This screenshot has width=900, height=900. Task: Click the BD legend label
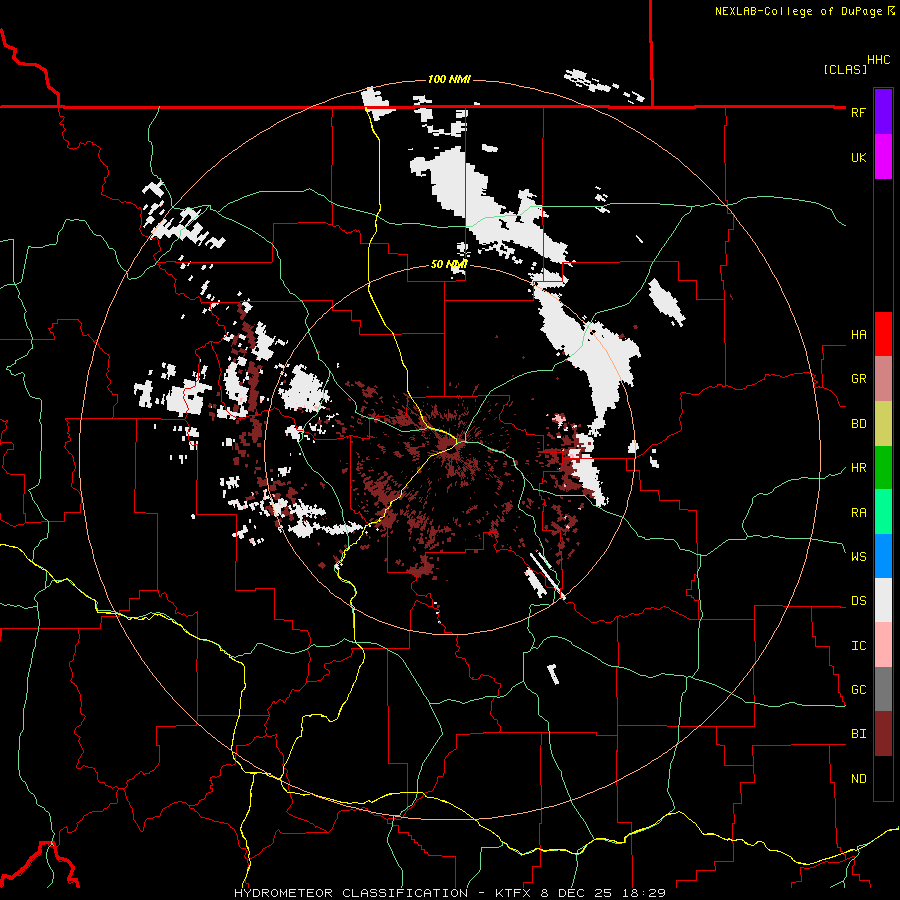click(x=858, y=424)
